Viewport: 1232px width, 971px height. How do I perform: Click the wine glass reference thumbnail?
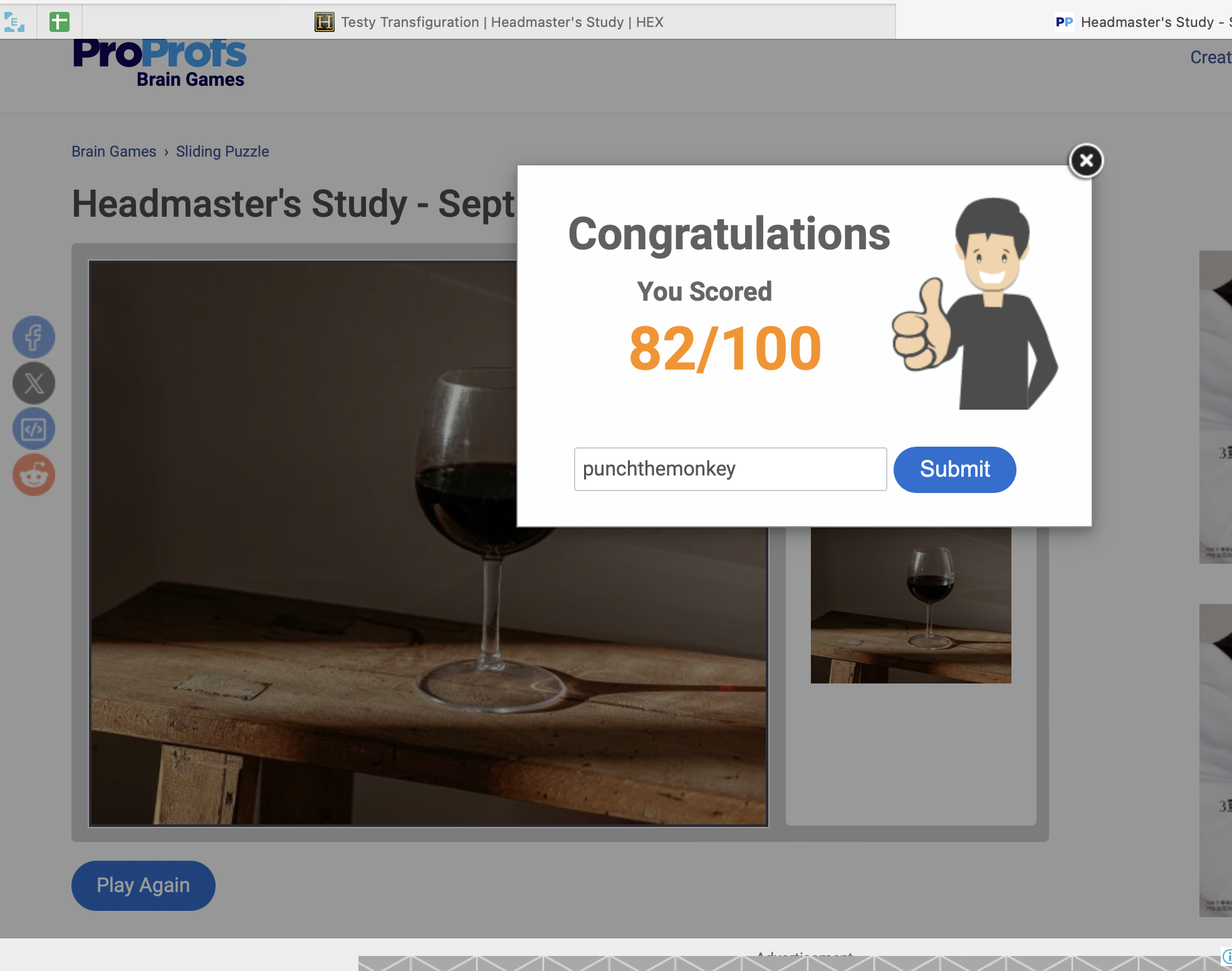click(911, 605)
